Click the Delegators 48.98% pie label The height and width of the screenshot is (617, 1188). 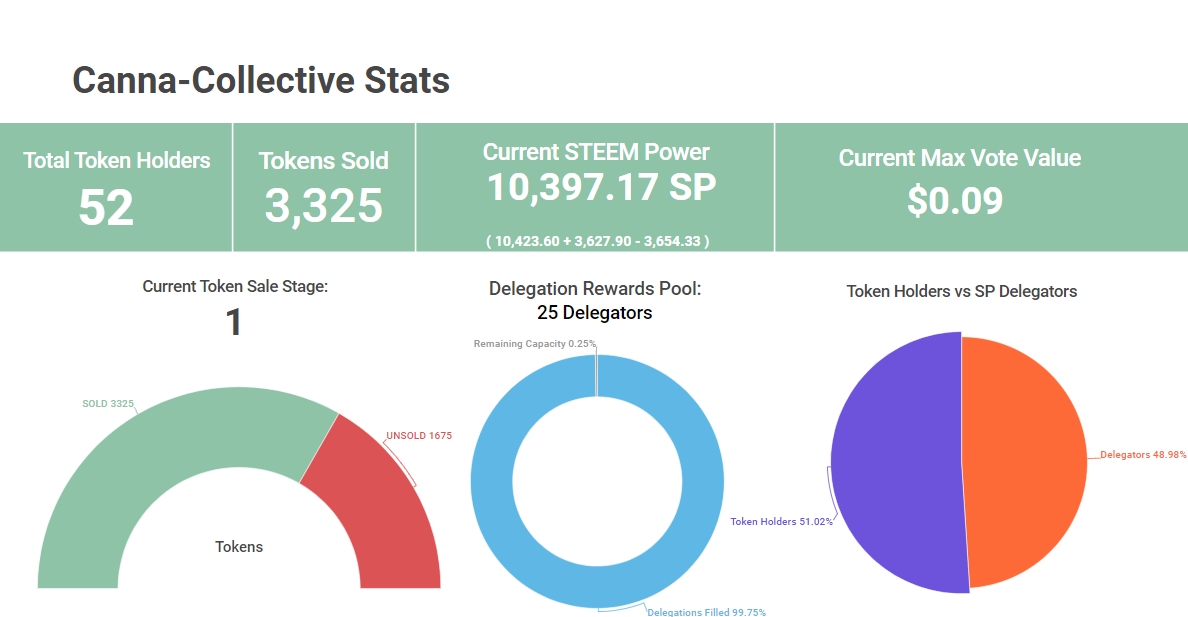1143,455
